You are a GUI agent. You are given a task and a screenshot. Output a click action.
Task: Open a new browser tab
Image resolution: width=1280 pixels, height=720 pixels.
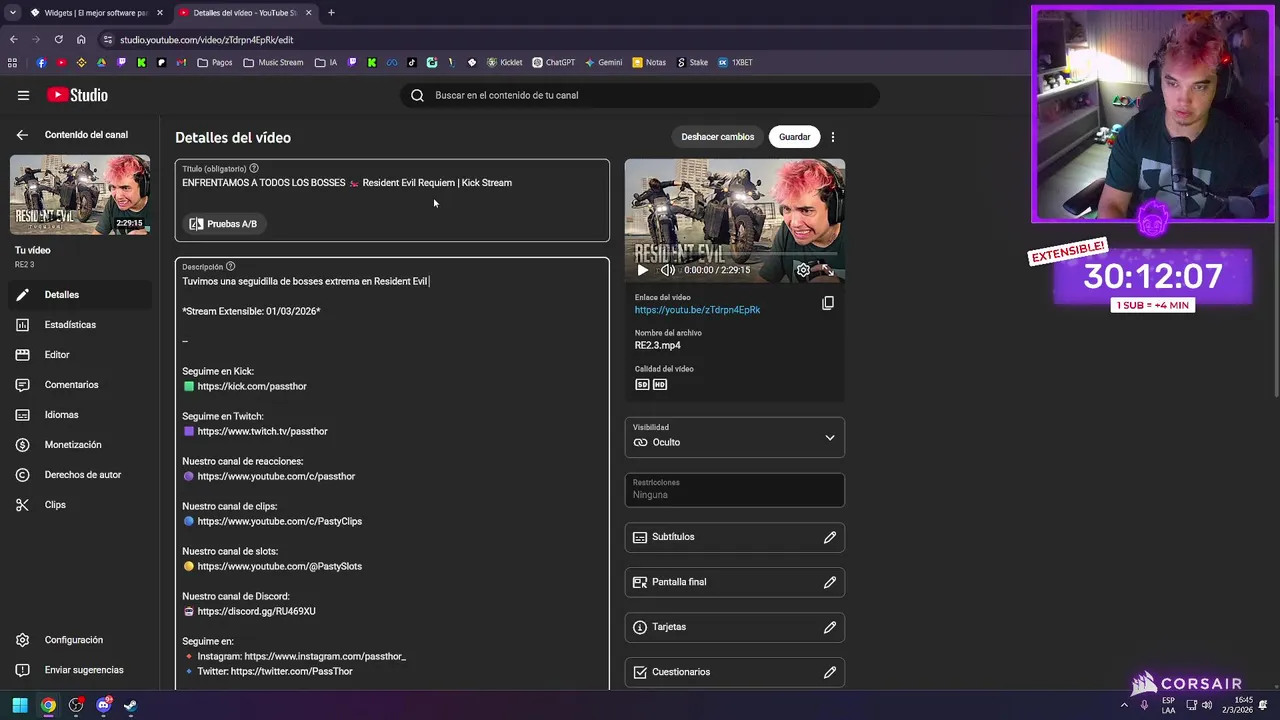(331, 13)
